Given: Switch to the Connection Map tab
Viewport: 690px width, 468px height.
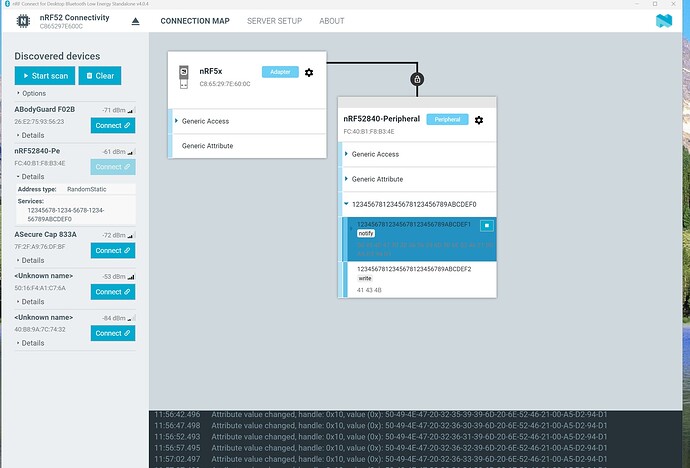Looking at the screenshot, I should [x=195, y=21].
